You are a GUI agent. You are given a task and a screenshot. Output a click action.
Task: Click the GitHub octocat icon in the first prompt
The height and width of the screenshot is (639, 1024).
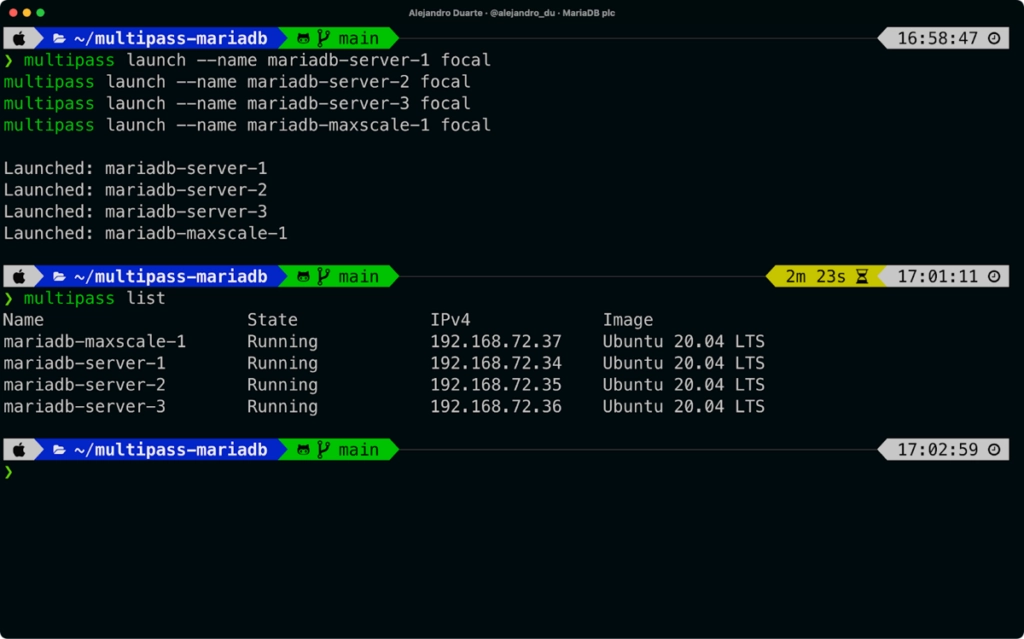tap(304, 38)
